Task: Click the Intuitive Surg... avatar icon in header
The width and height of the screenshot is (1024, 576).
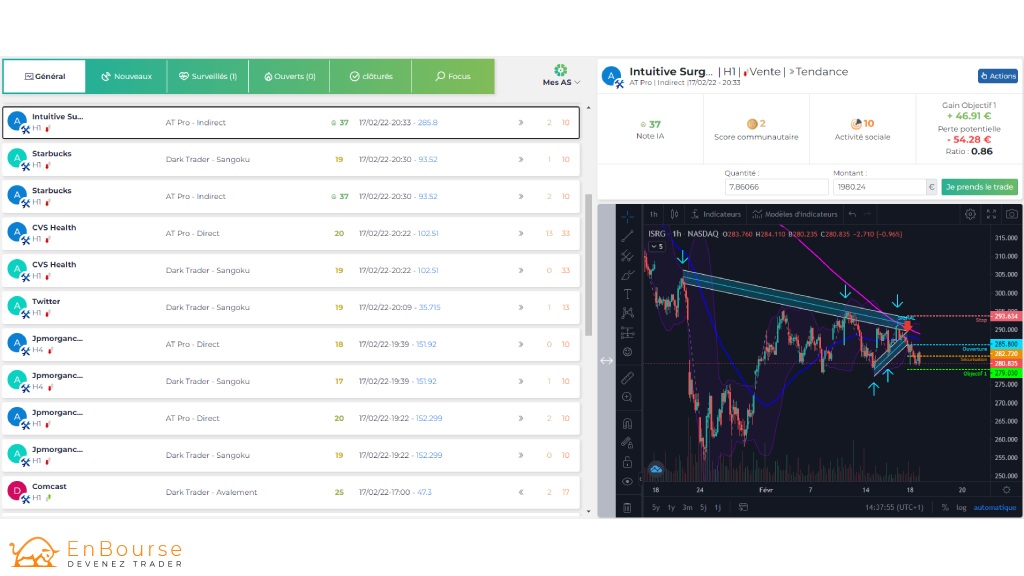Action: click(611, 76)
